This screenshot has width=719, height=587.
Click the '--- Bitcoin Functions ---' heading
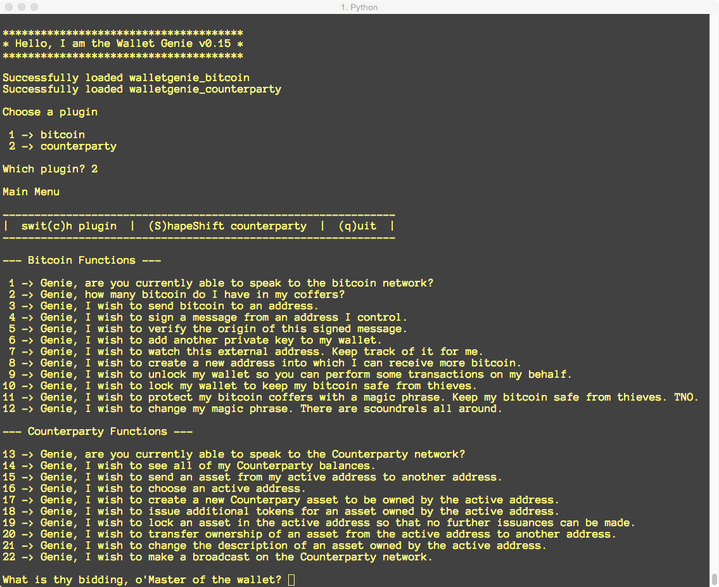click(82, 260)
